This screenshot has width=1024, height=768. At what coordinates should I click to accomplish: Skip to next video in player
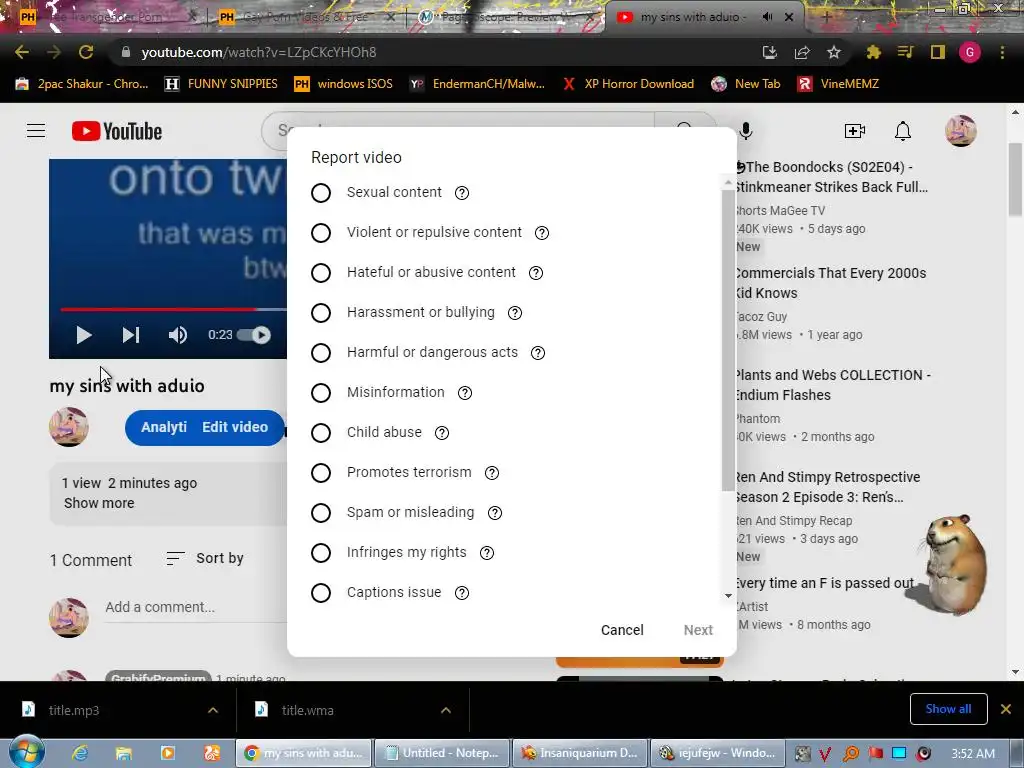point(131,335)
